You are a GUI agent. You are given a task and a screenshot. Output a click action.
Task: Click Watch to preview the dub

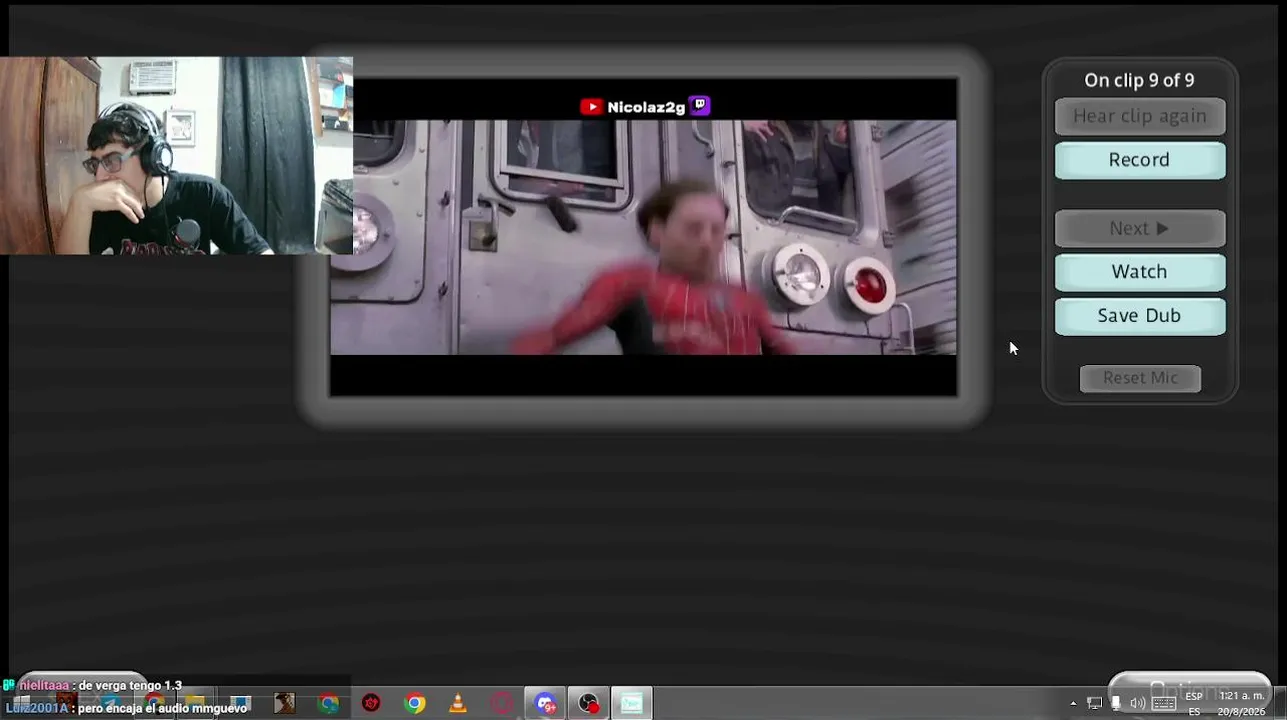tap(1139, 272)
